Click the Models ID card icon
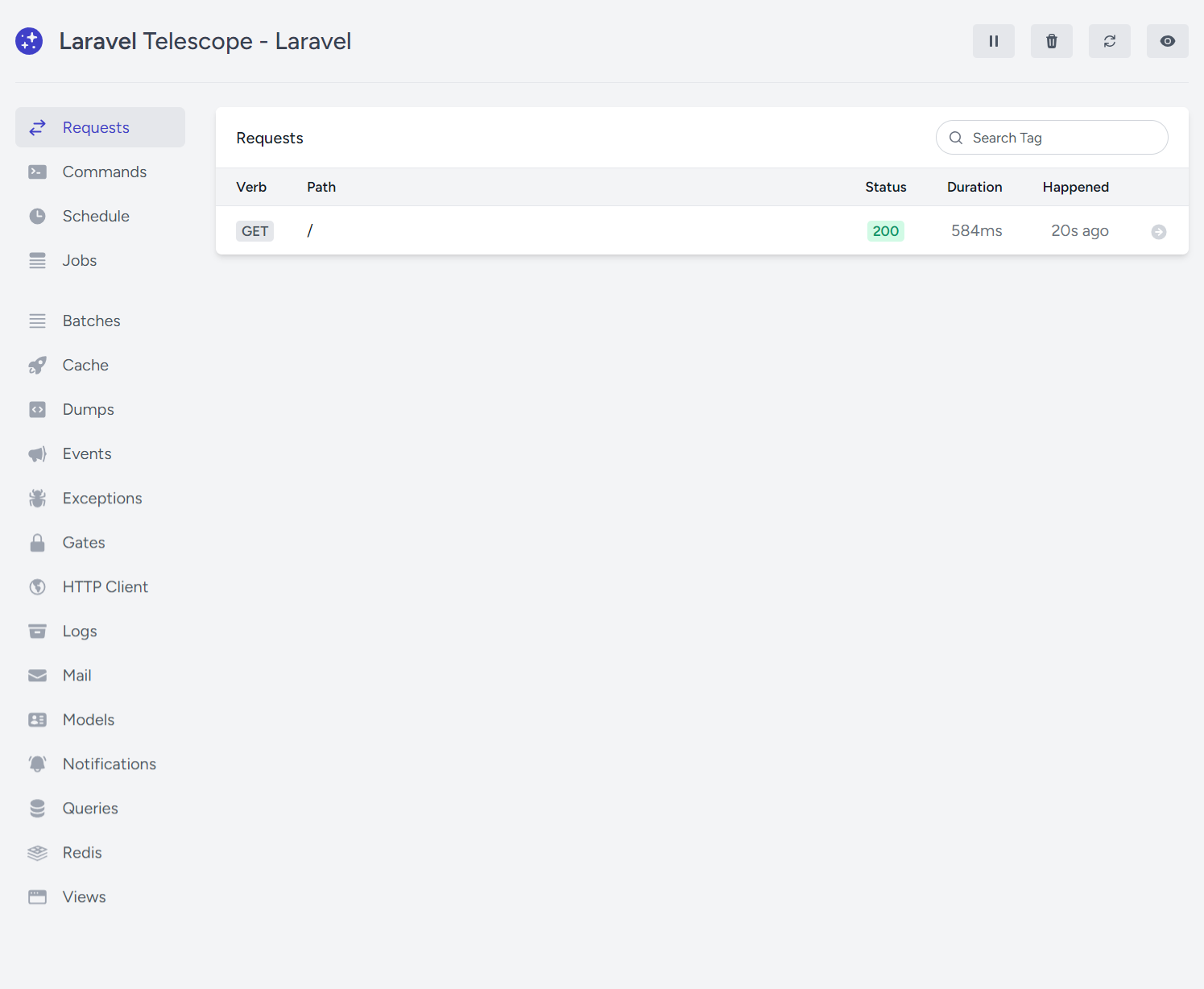The height and width of the screenshot is (989, 1204). point(38,719)
